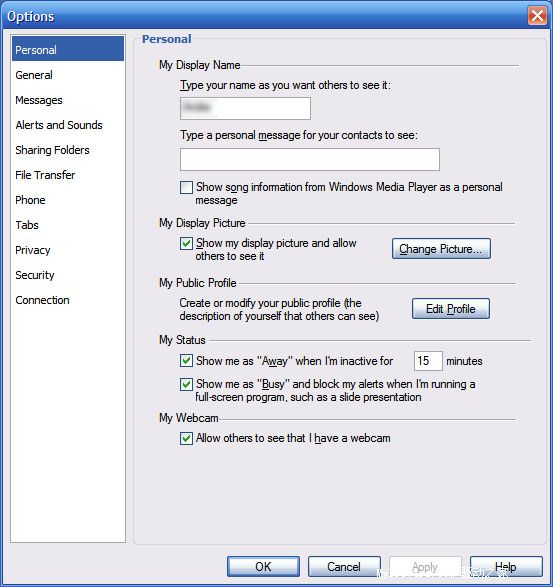Screen dimensions: 553x587
Task: Uncheck Show my display picture checkbox
Action: point(186,243)
